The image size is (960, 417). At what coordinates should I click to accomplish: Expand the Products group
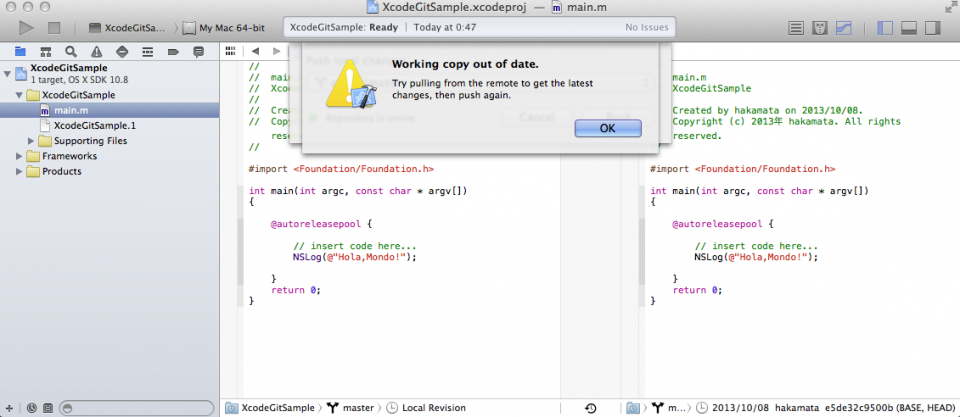(20, 171)
